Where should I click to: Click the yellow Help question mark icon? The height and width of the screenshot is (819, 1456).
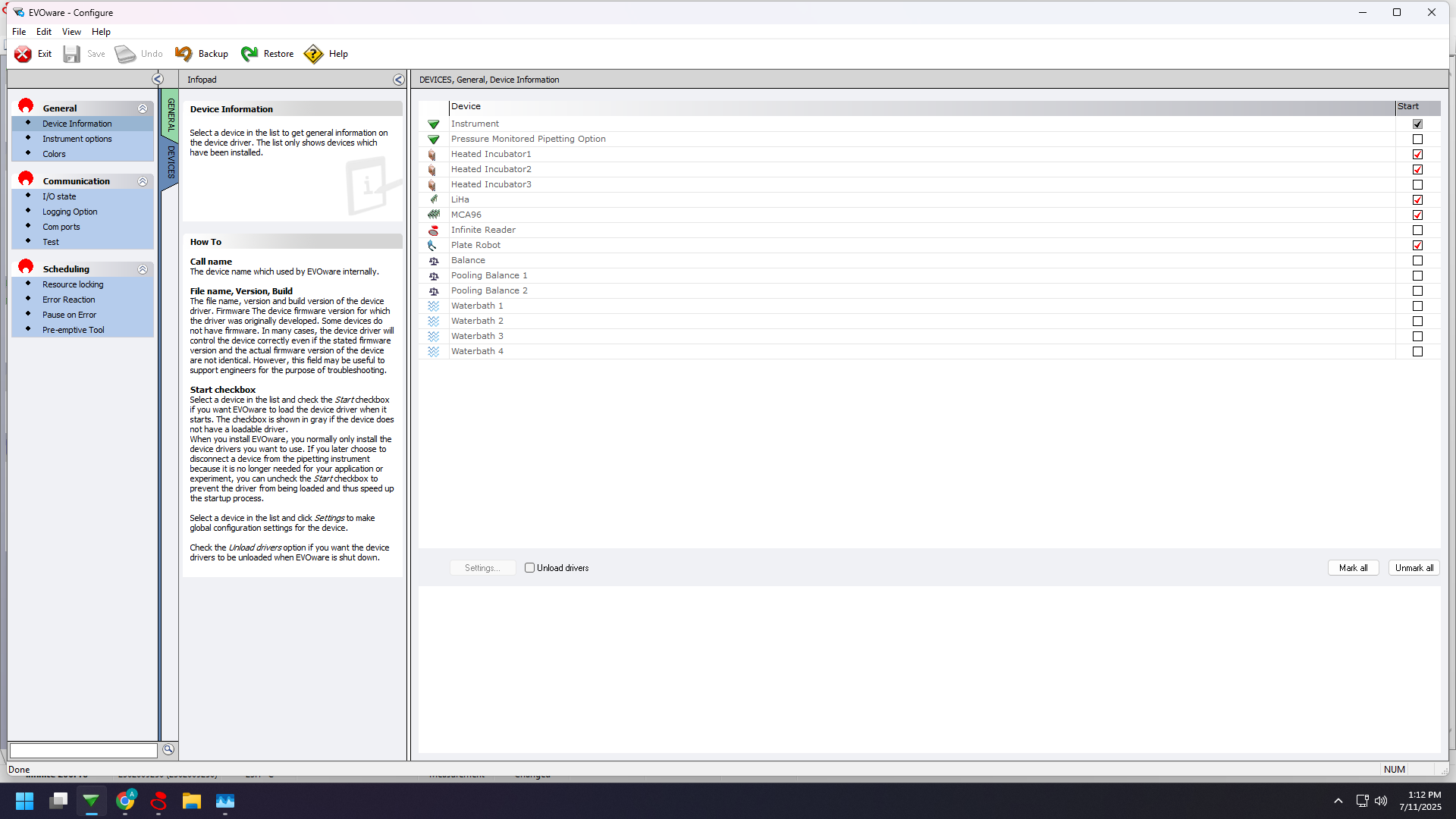(313, 54)
